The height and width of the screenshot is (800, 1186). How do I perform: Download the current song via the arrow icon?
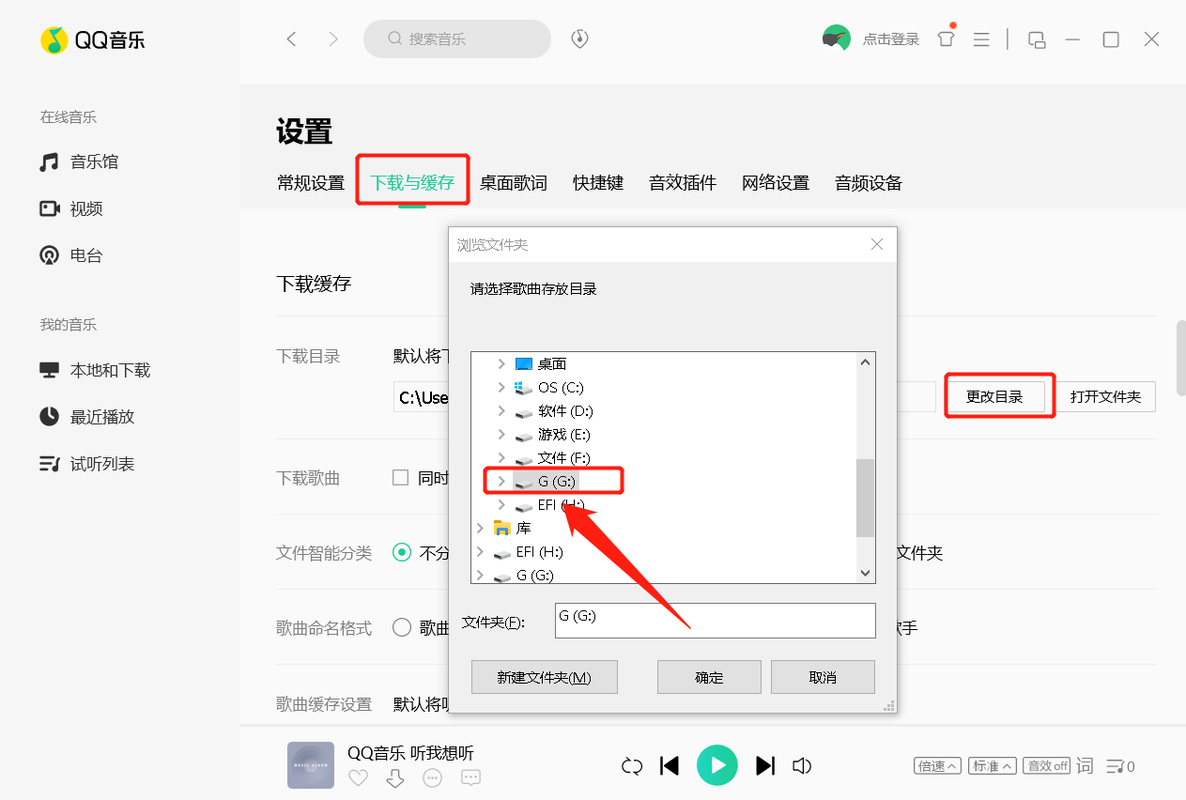click(395, 777)
